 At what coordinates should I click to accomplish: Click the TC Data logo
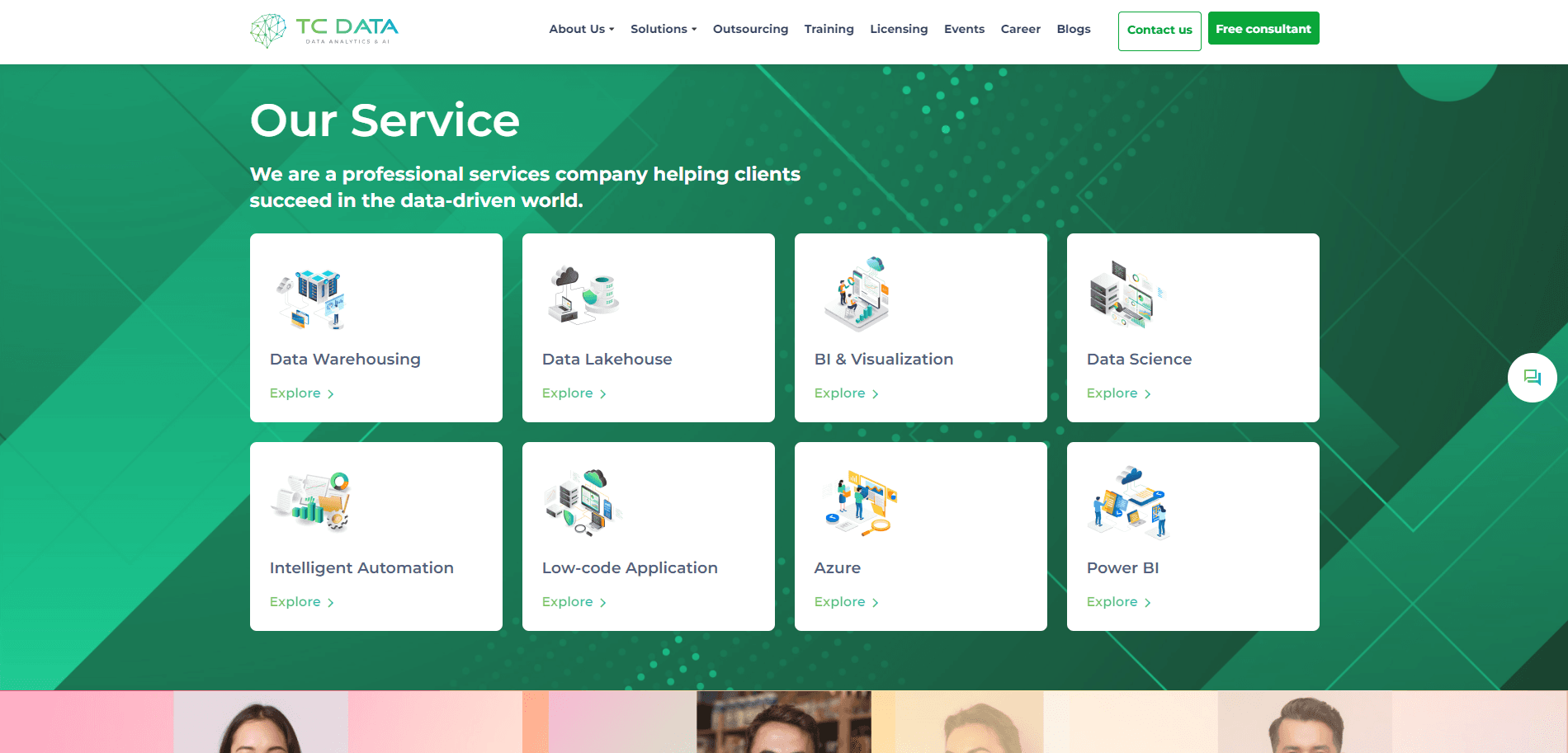[324, 31]
